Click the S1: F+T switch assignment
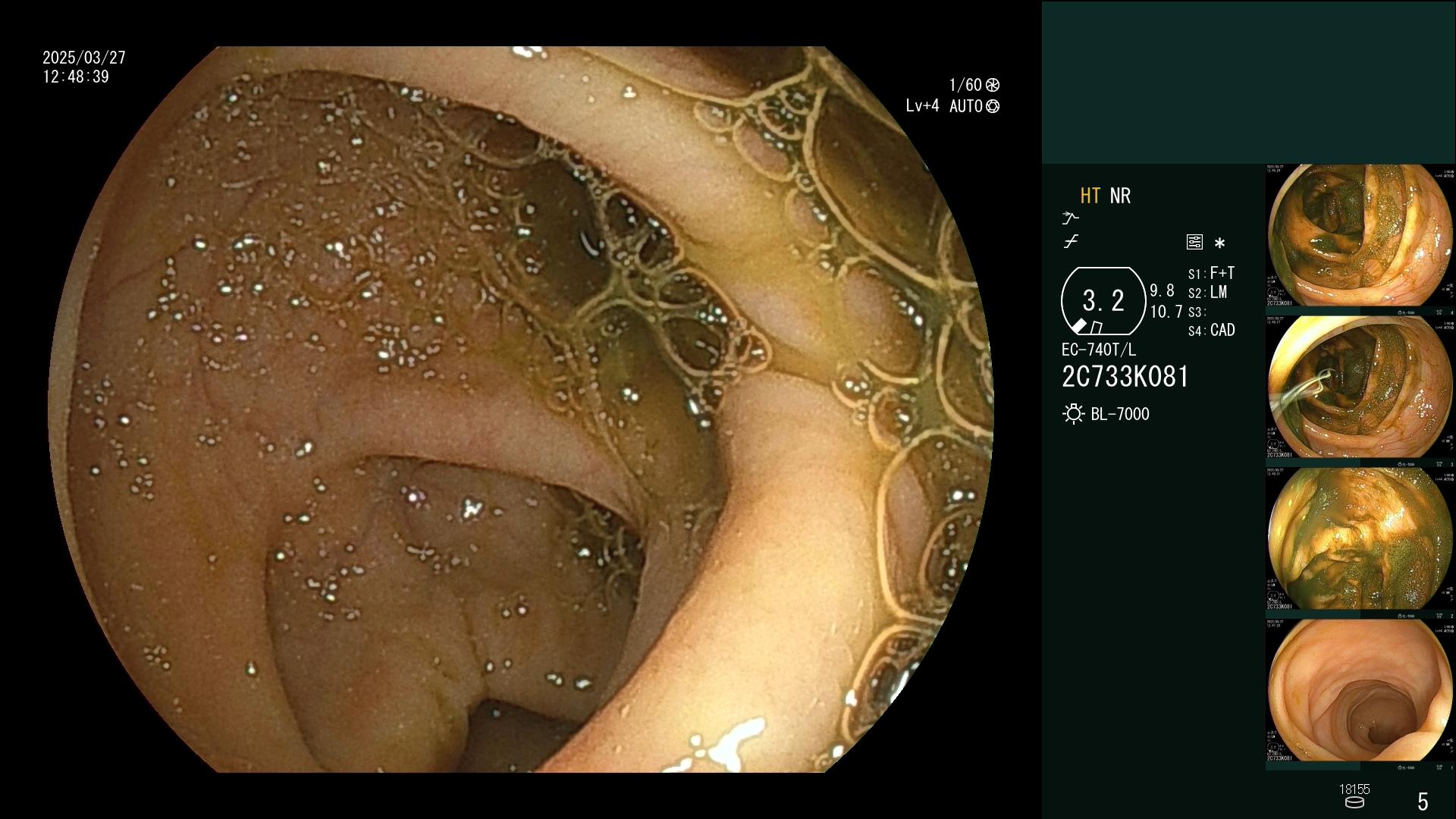 [1211, 273]
